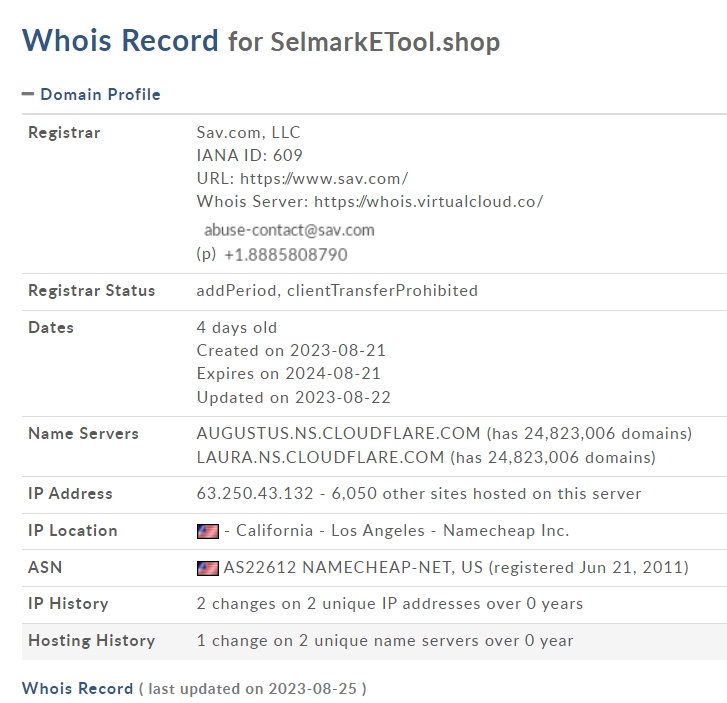Open the https://www.sav.com/ registrar URL

coord(324,179)
